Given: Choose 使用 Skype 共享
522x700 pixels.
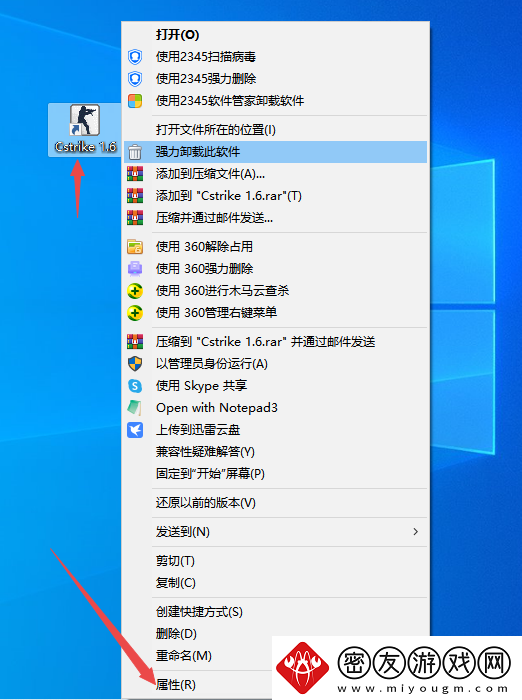Looking at the screenshot, I should click(x=276, y=386).
